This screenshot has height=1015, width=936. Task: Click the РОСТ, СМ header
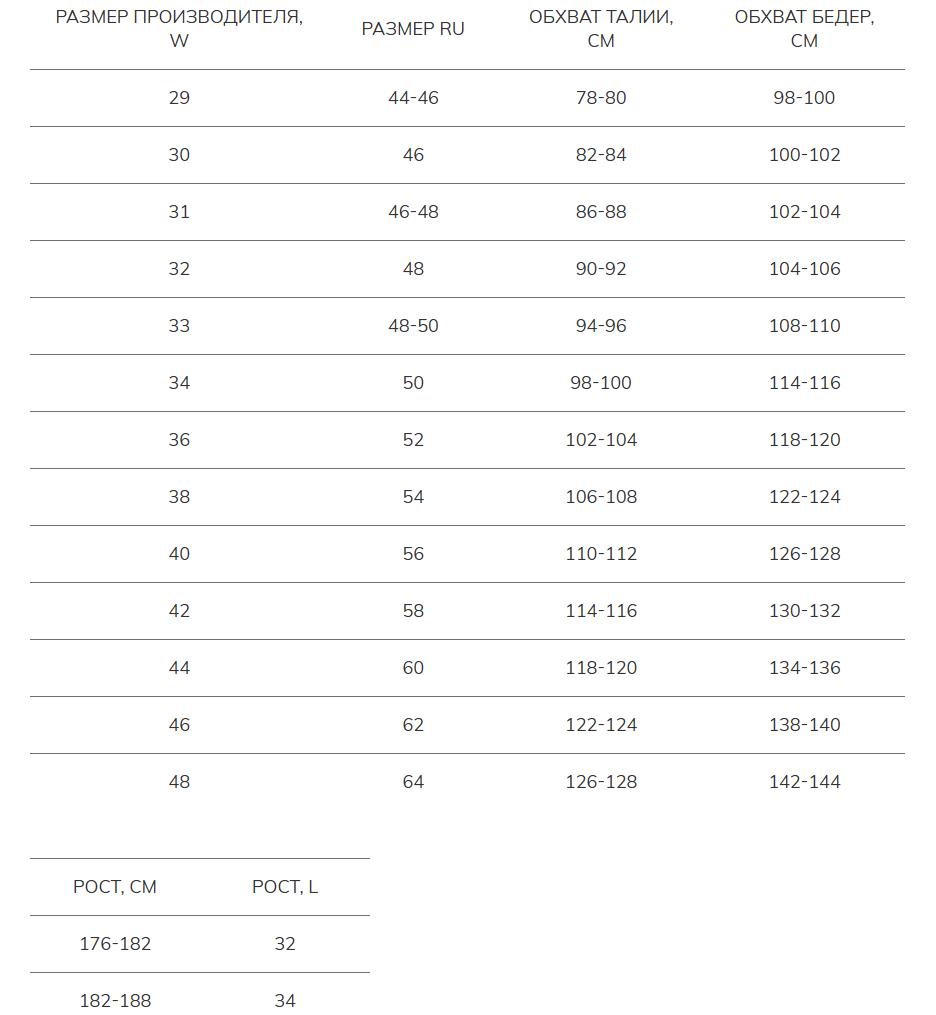coord(115,887)
